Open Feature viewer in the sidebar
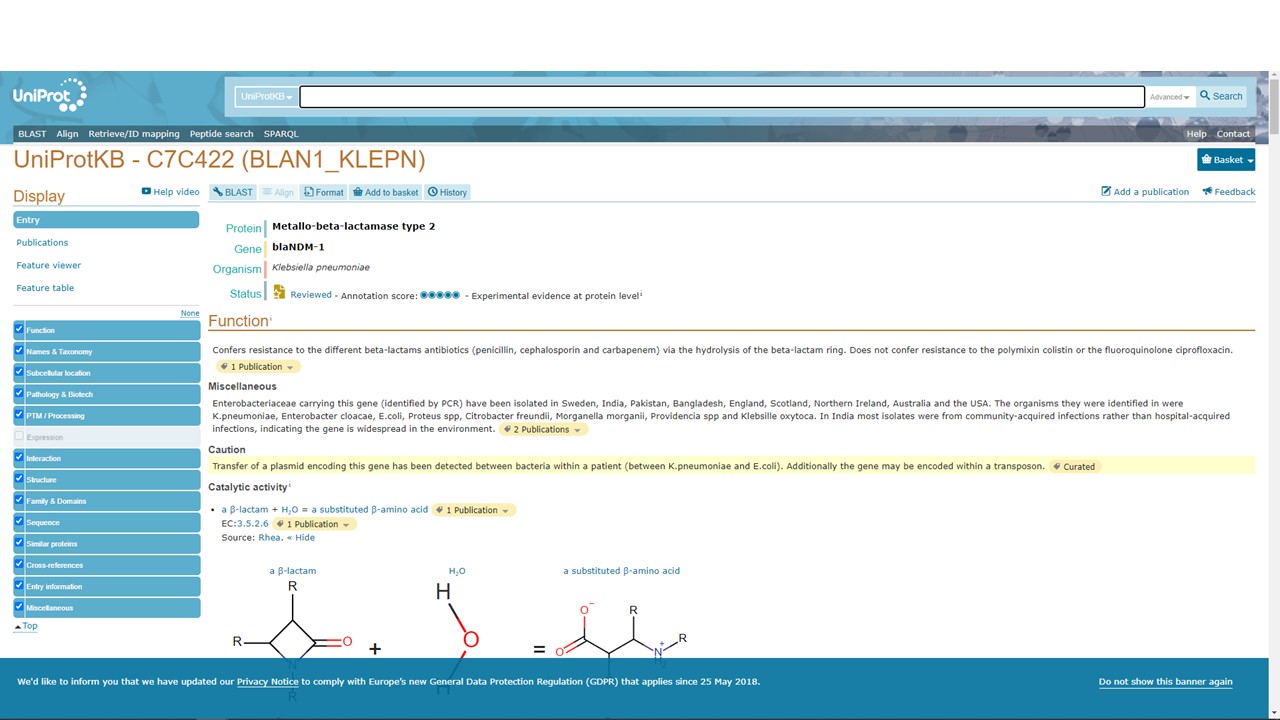1280x720 pixels. (49, 266)
